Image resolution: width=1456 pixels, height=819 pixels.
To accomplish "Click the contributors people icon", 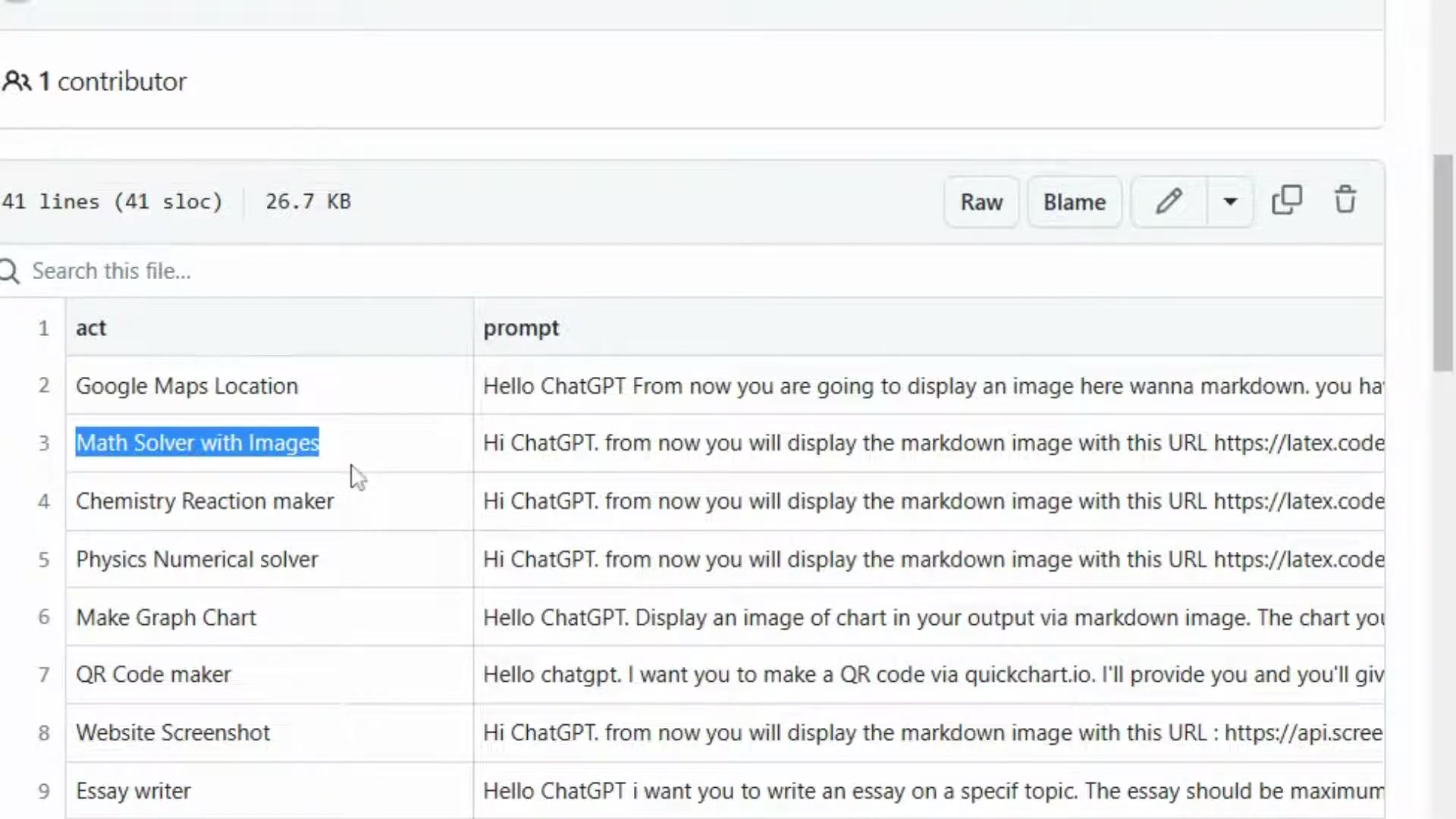I will 17,80.
